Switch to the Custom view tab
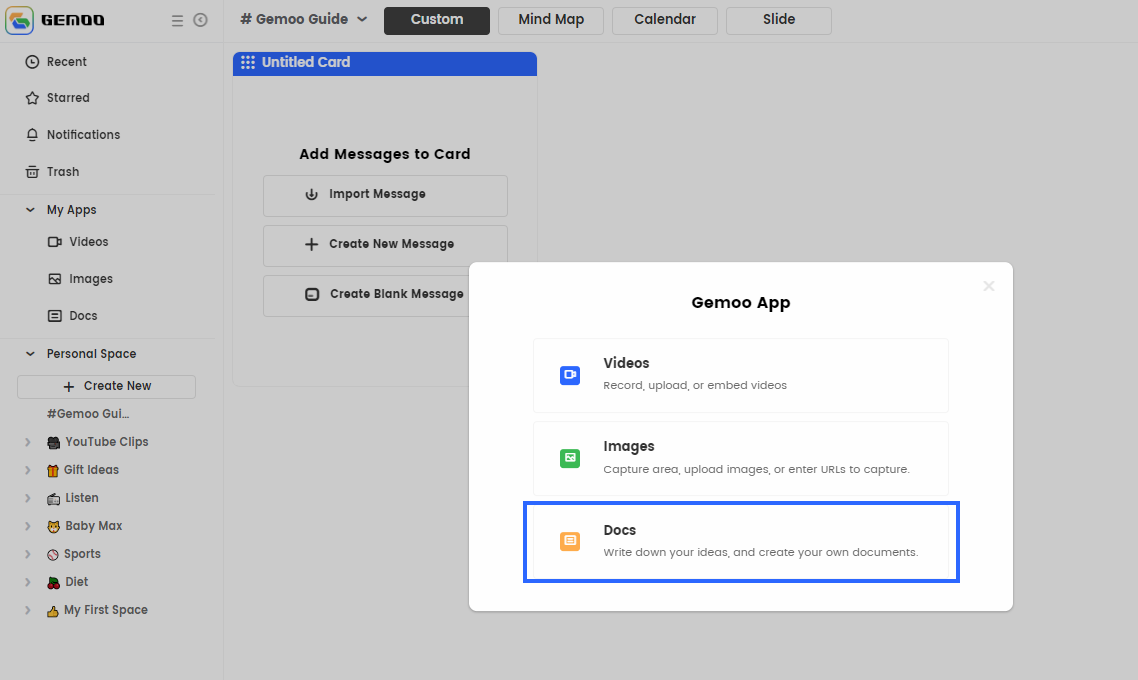 click(x=437, y=20)
